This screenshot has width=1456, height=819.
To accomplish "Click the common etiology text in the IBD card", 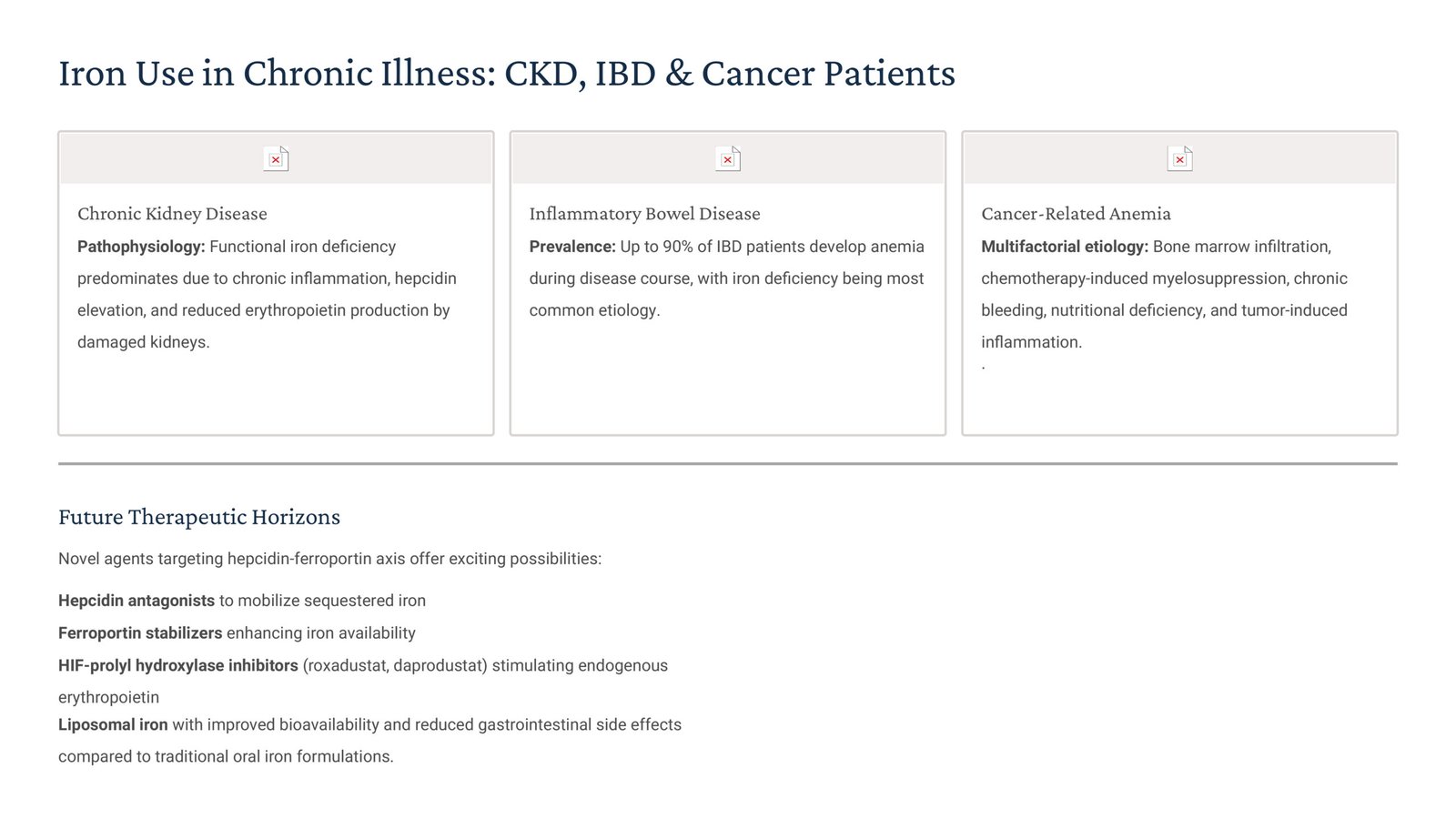I will pos(594,310).
